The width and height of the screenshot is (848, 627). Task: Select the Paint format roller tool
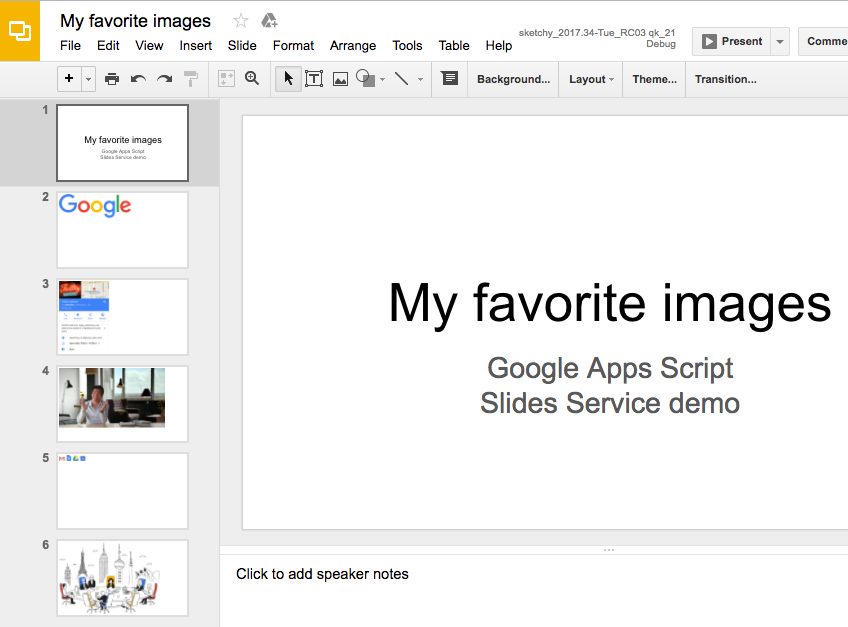[191, 79]
